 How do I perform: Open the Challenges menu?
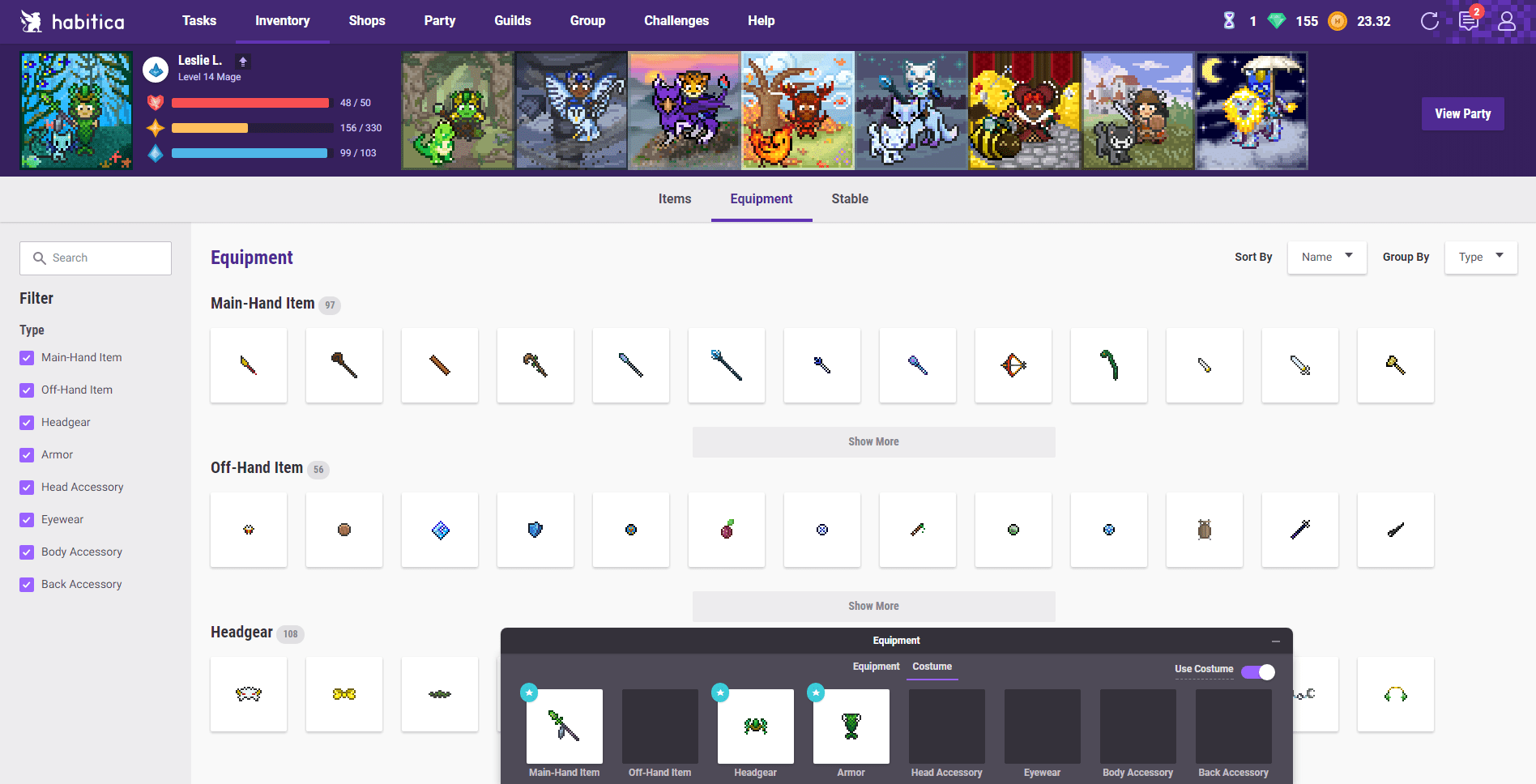pos(676,21)
